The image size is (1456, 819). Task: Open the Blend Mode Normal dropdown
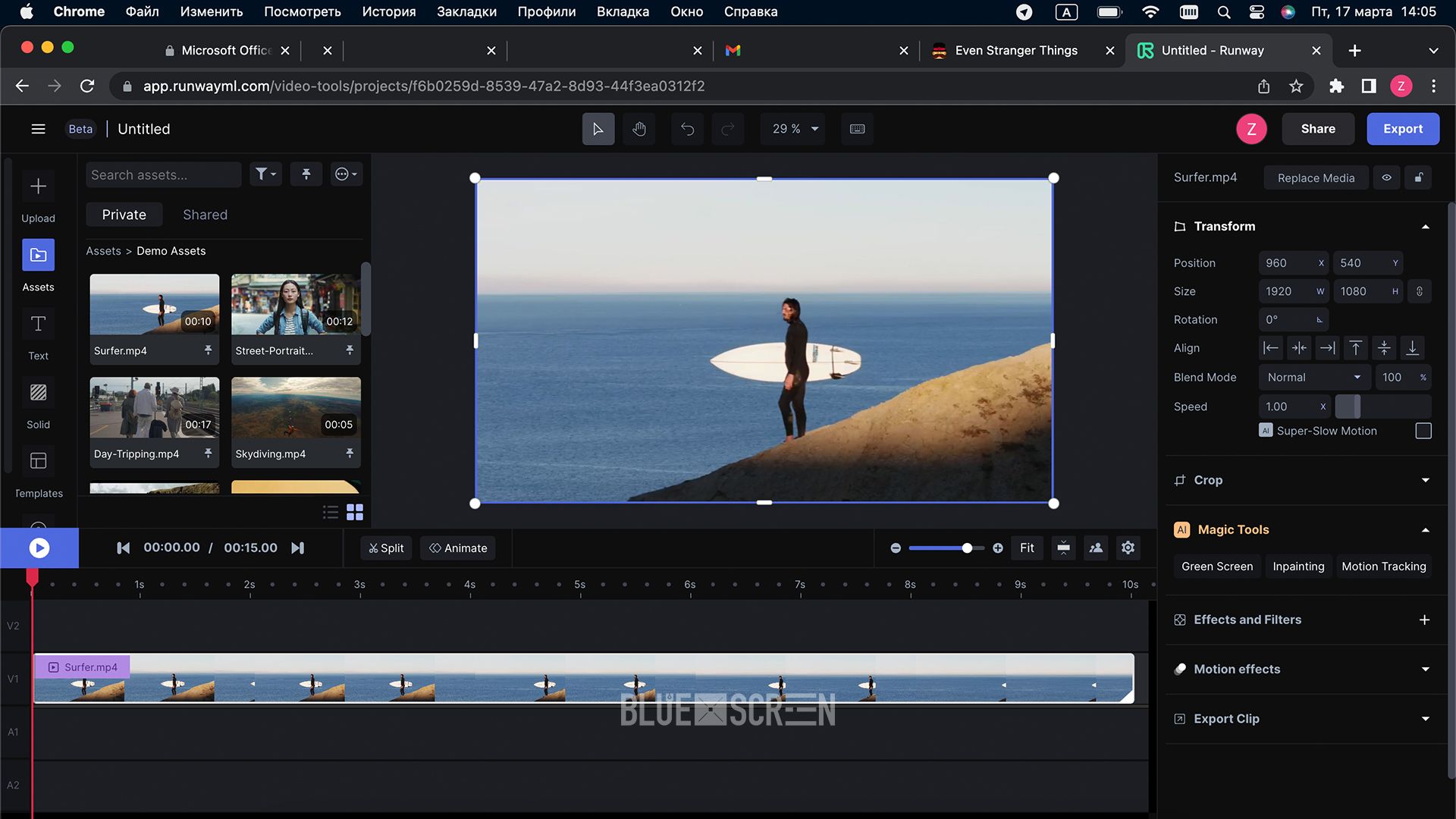click(1314, 377)
